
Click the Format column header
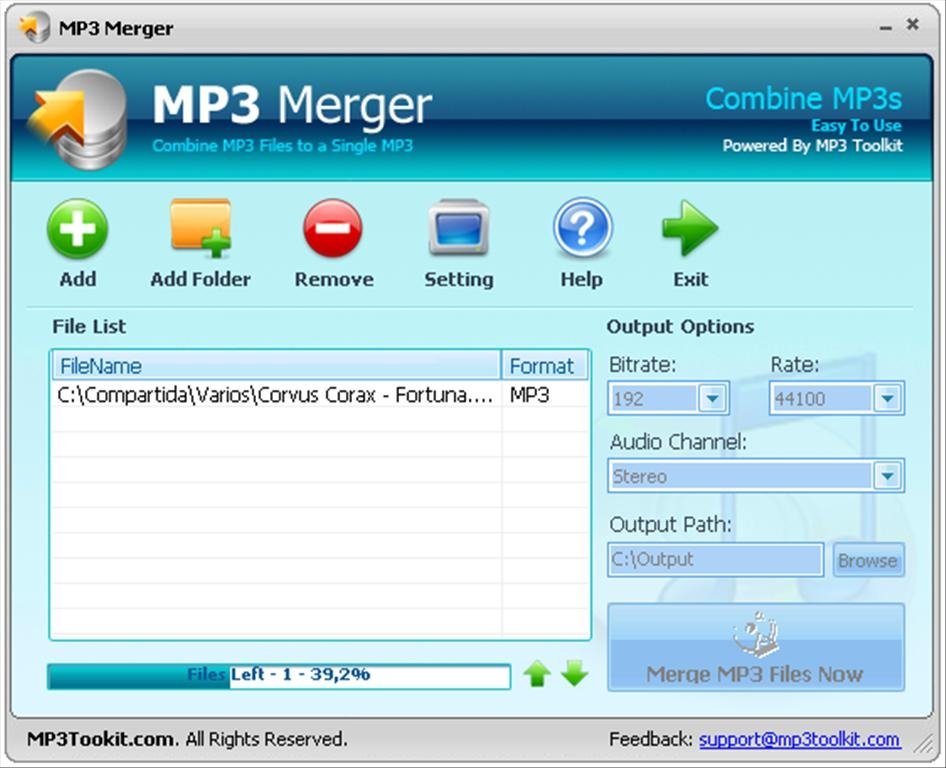pyautogui.click(x=545, y=366)
